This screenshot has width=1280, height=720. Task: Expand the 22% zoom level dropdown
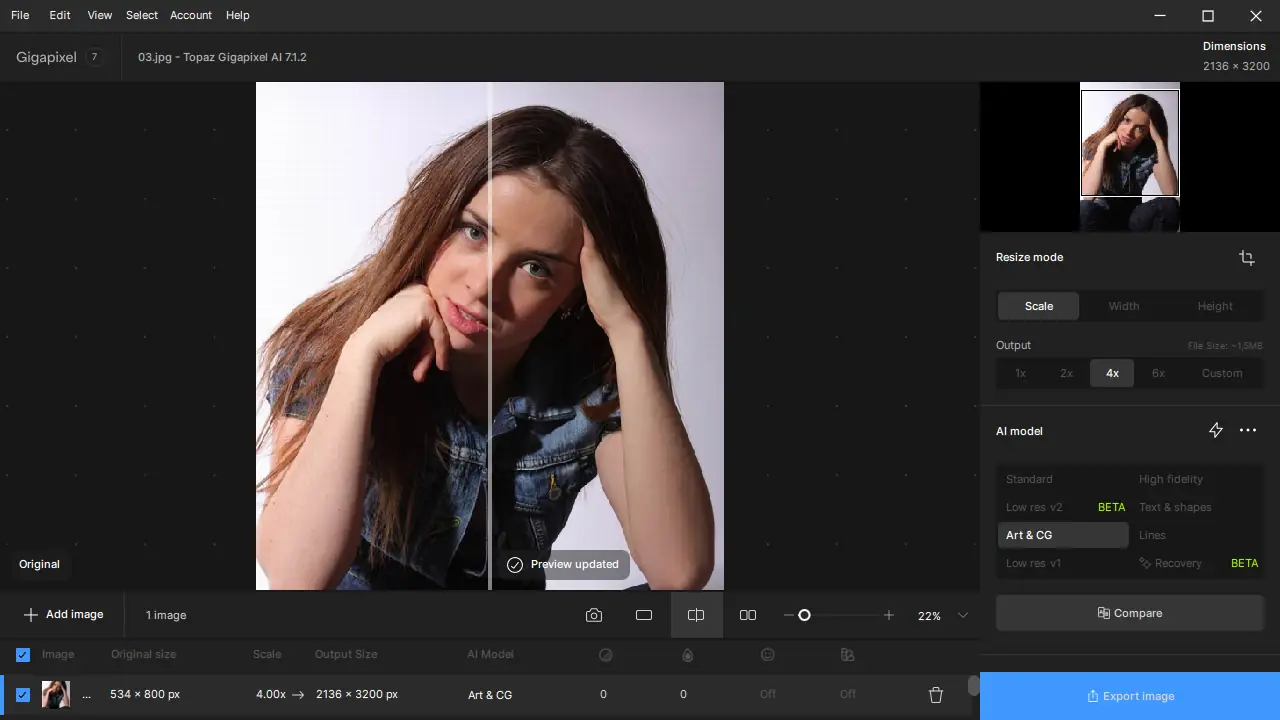963,615
